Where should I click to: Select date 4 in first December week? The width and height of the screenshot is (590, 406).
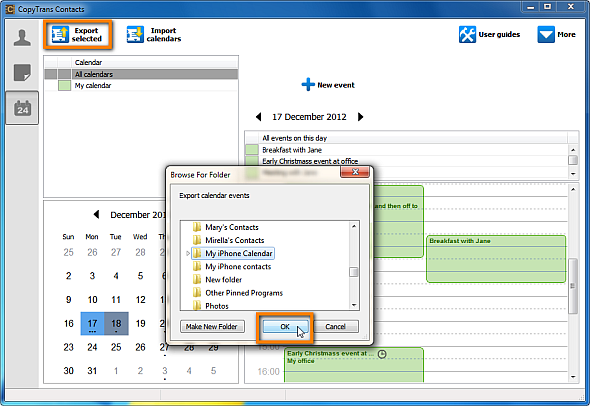116,276
